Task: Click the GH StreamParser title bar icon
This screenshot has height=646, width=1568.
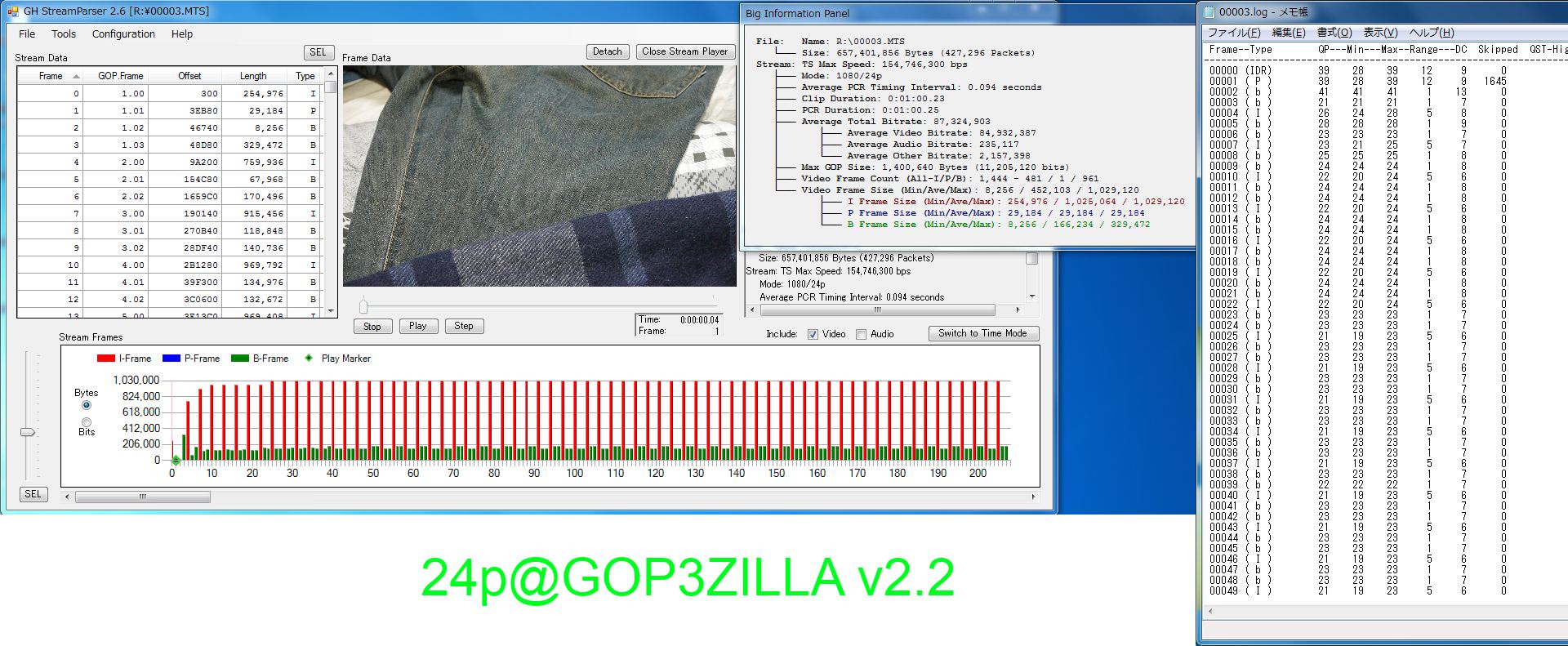Action: tap(12, 11)
